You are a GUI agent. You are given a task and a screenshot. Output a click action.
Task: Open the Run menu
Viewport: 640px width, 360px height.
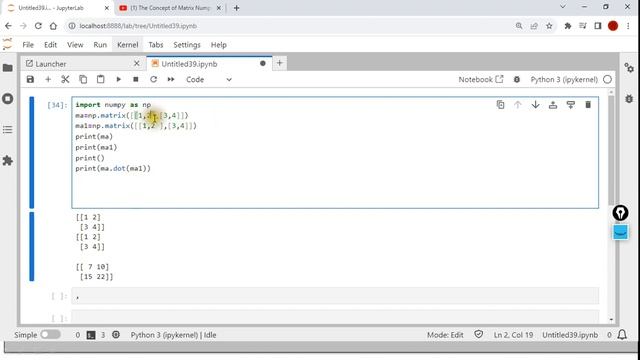(100, 45)
